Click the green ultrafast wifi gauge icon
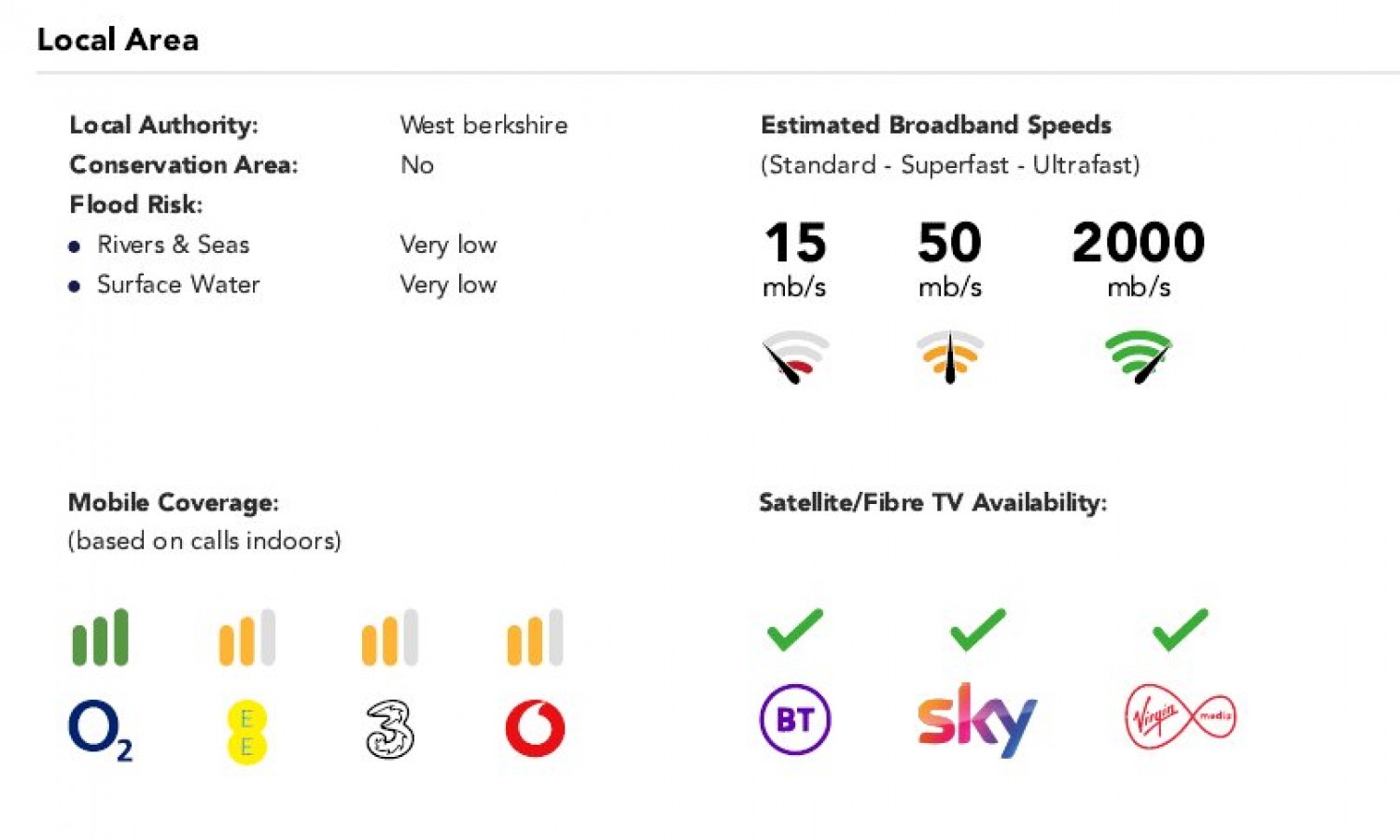 pyautogui.click(x=1138, y=356)
